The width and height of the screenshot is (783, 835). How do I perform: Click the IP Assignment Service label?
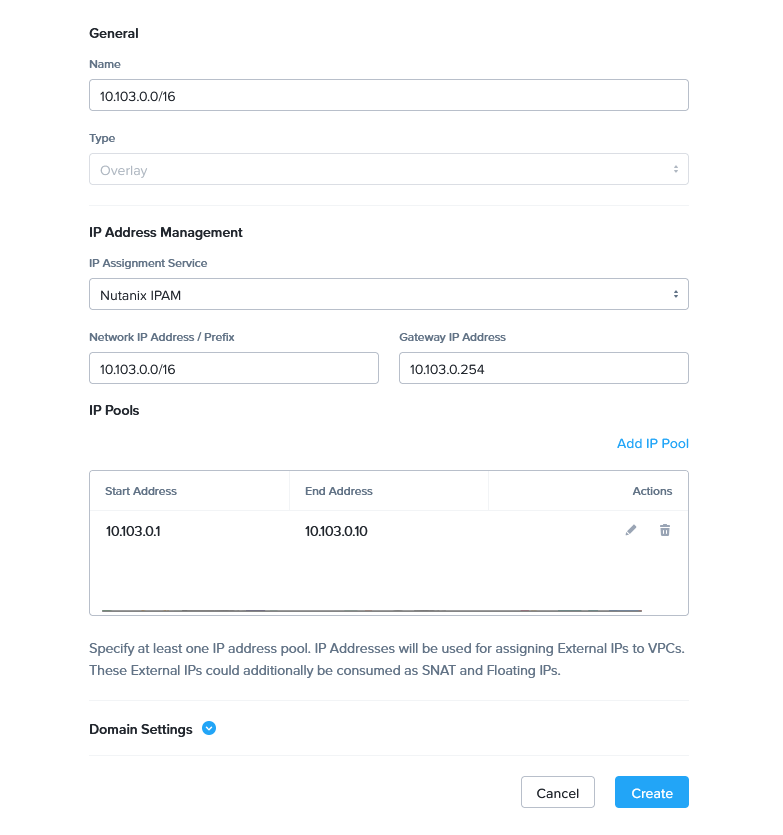tap(148, 263)
